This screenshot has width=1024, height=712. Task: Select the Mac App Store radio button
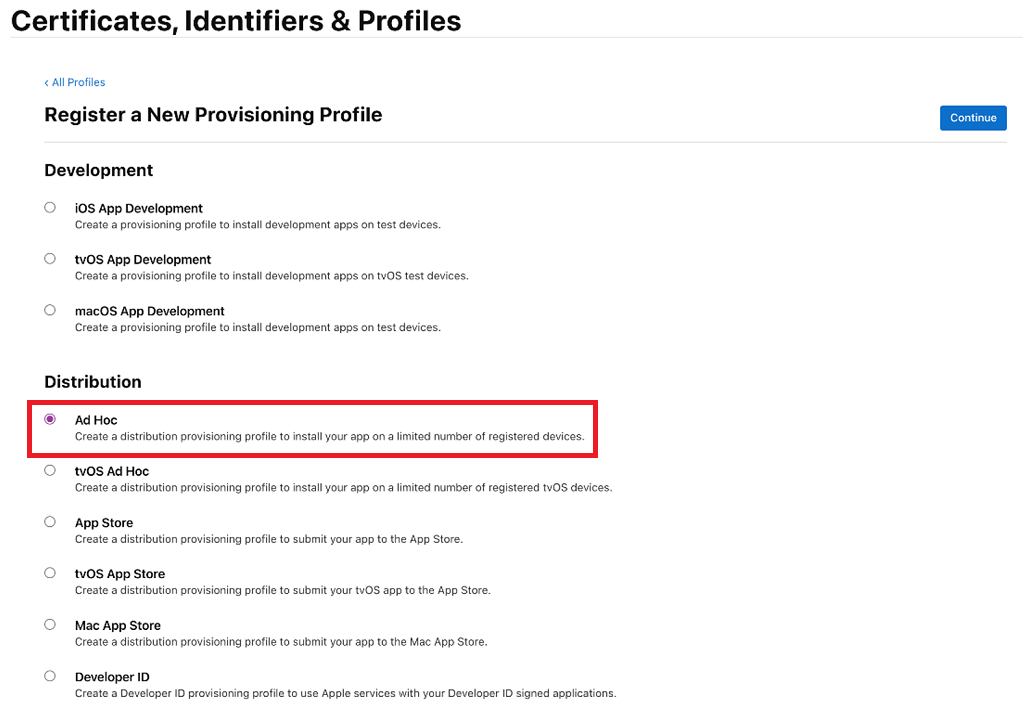[x=50, y=624]
